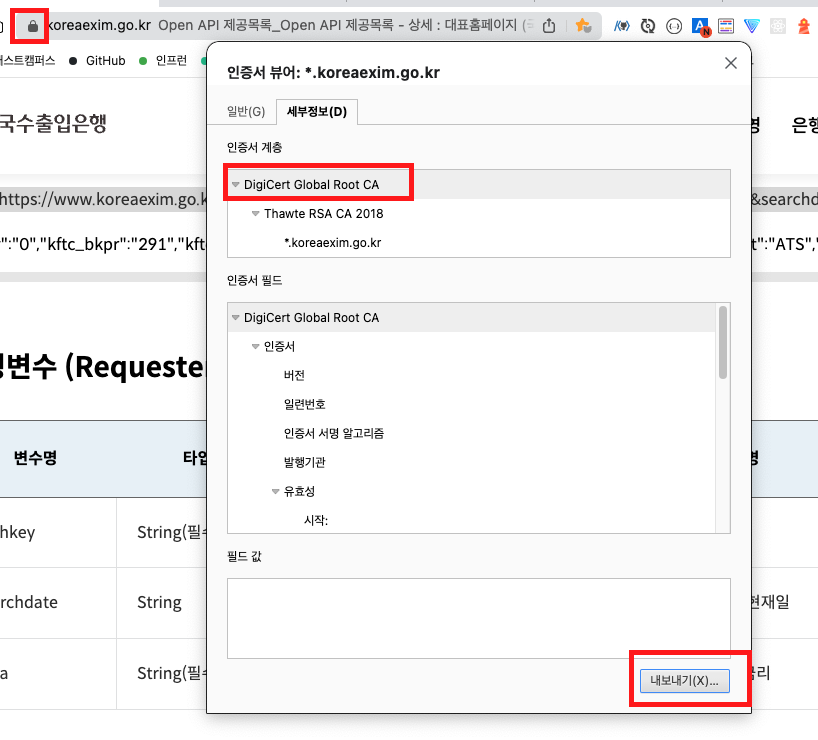The image size is (818, 740).
Task: Open the orange figure extension icon
Action: coord(804,26)
